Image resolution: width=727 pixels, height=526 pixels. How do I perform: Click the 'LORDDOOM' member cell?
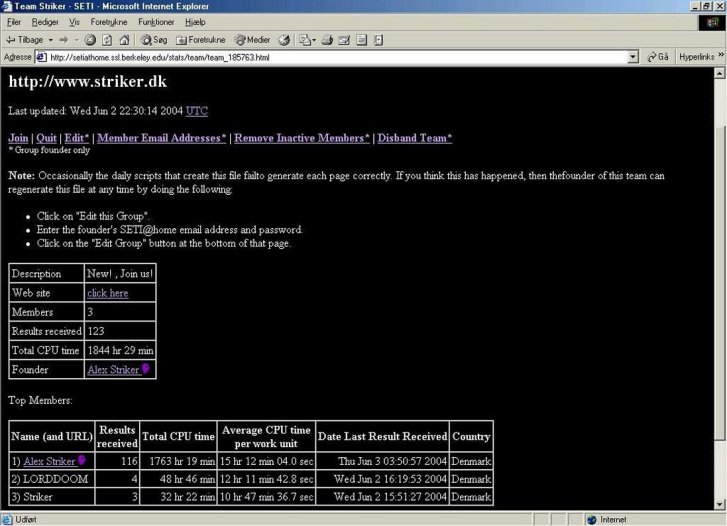tap(52, 479)
